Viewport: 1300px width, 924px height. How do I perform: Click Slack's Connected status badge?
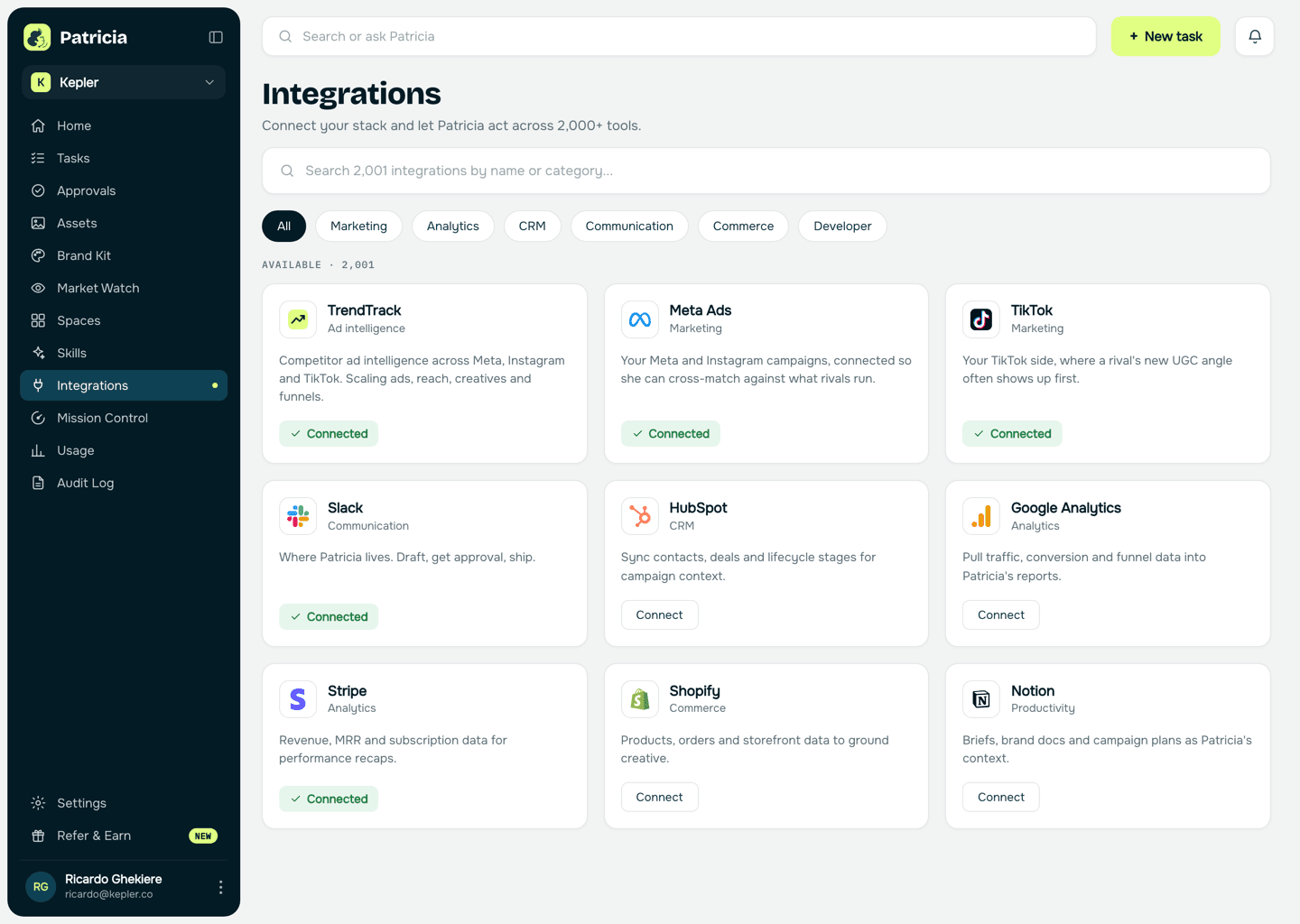tap(329, 617)
